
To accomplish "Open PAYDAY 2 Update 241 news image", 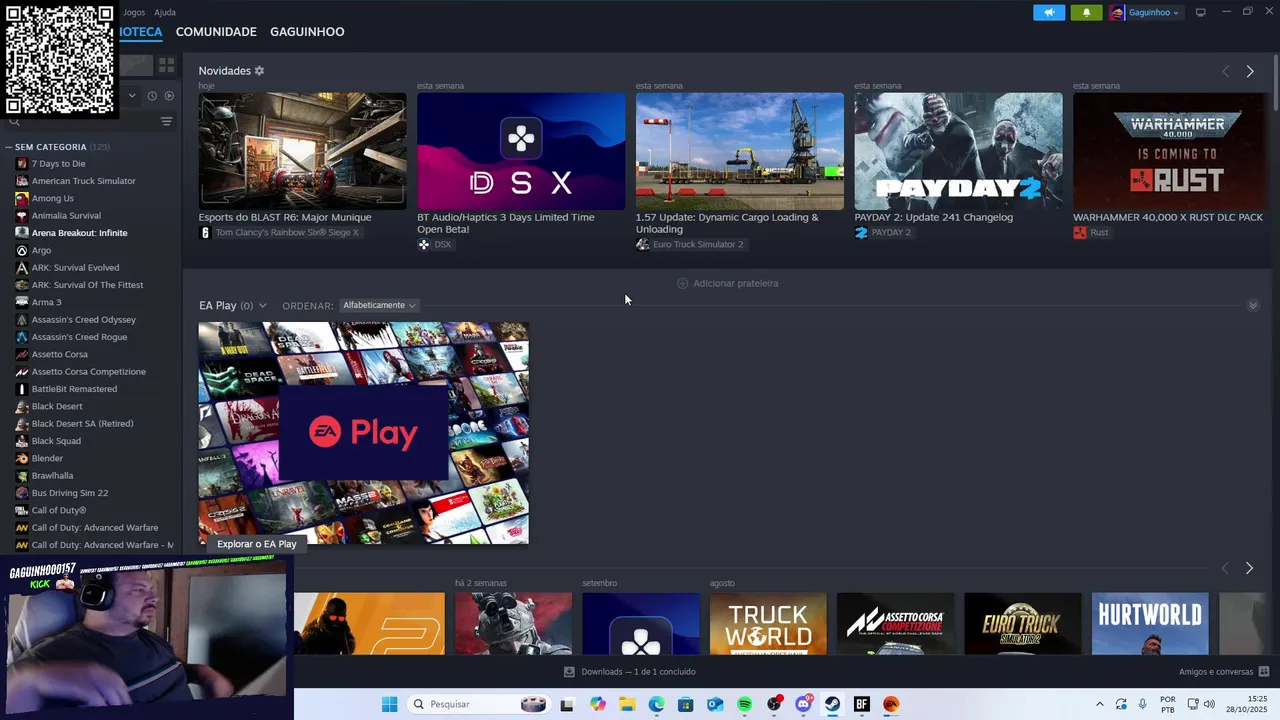I will pyautogui.click(x=958, y=151).
